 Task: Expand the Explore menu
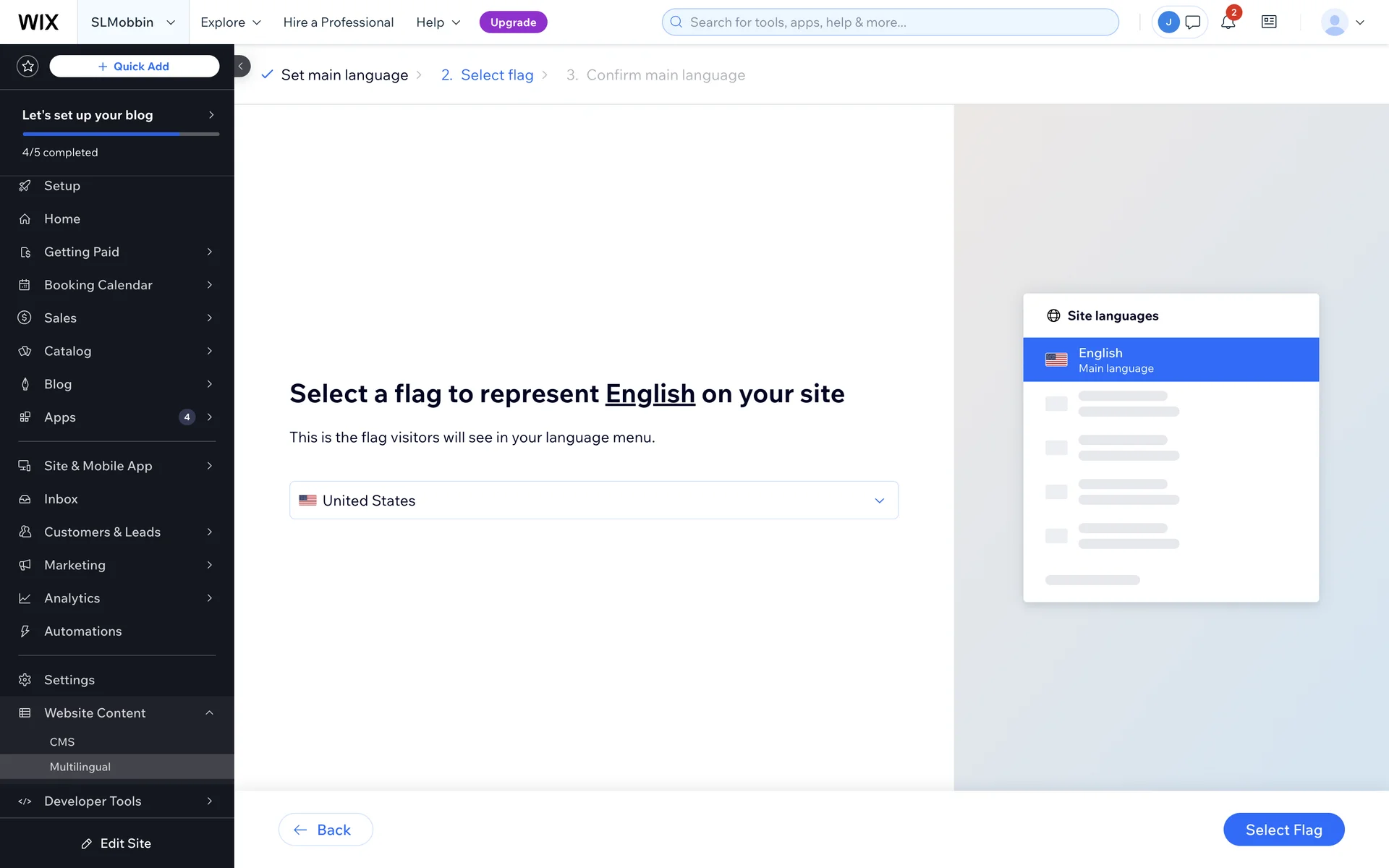point(230,22)
